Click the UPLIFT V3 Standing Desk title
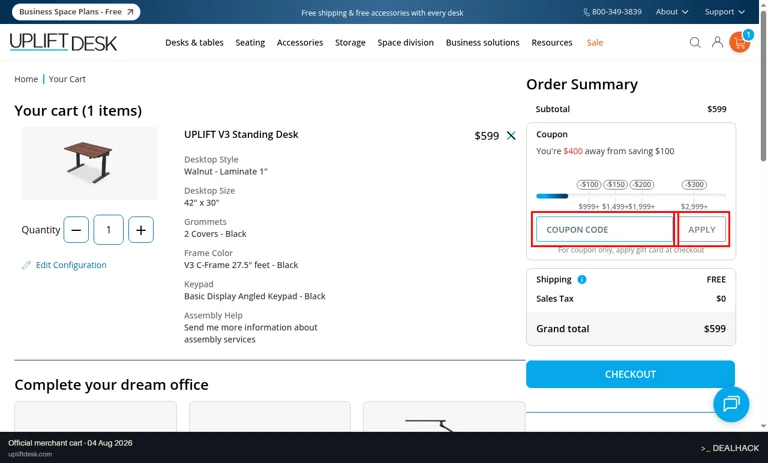This screenshot has width=768, height=463. [x=241, y=135]
